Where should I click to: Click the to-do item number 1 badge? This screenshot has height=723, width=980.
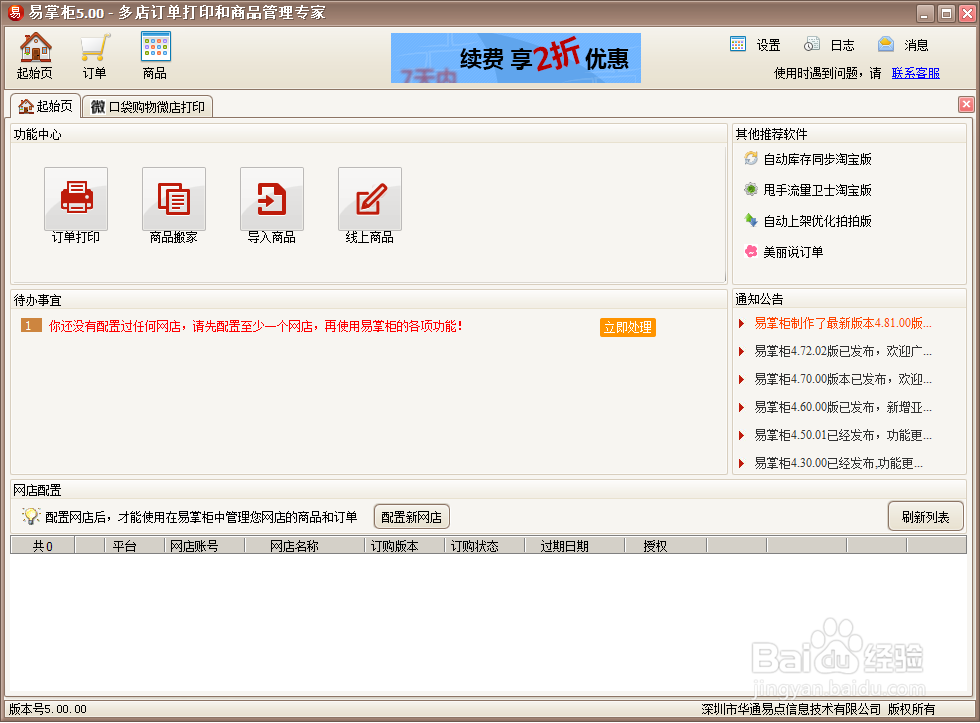coord(31,325)
